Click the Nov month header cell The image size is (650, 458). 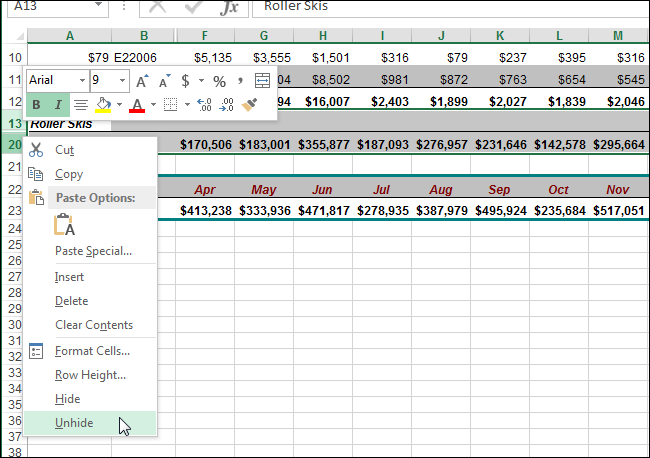(618, 190)
